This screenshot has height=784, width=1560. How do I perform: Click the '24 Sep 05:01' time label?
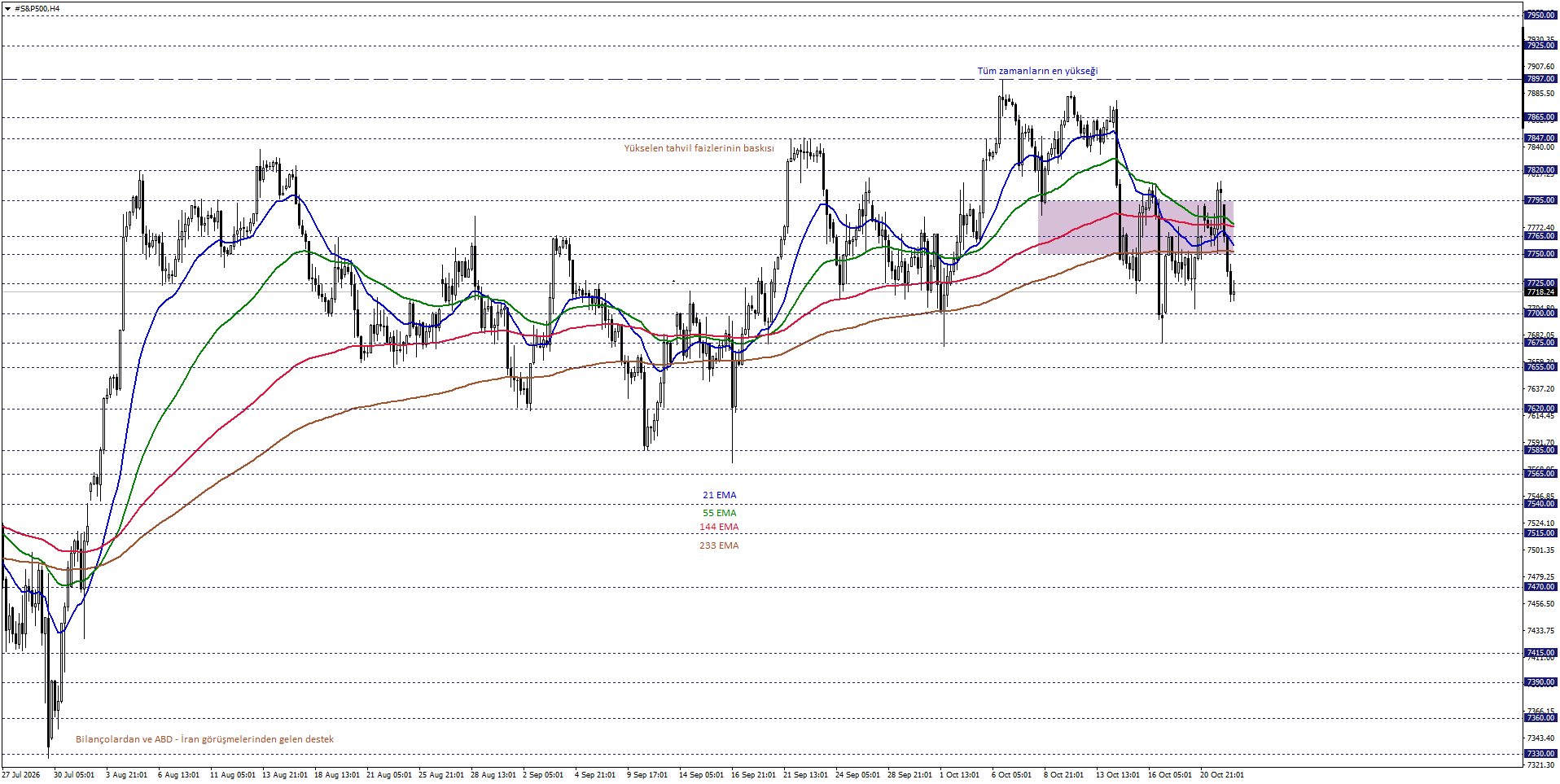pos(858,775)
